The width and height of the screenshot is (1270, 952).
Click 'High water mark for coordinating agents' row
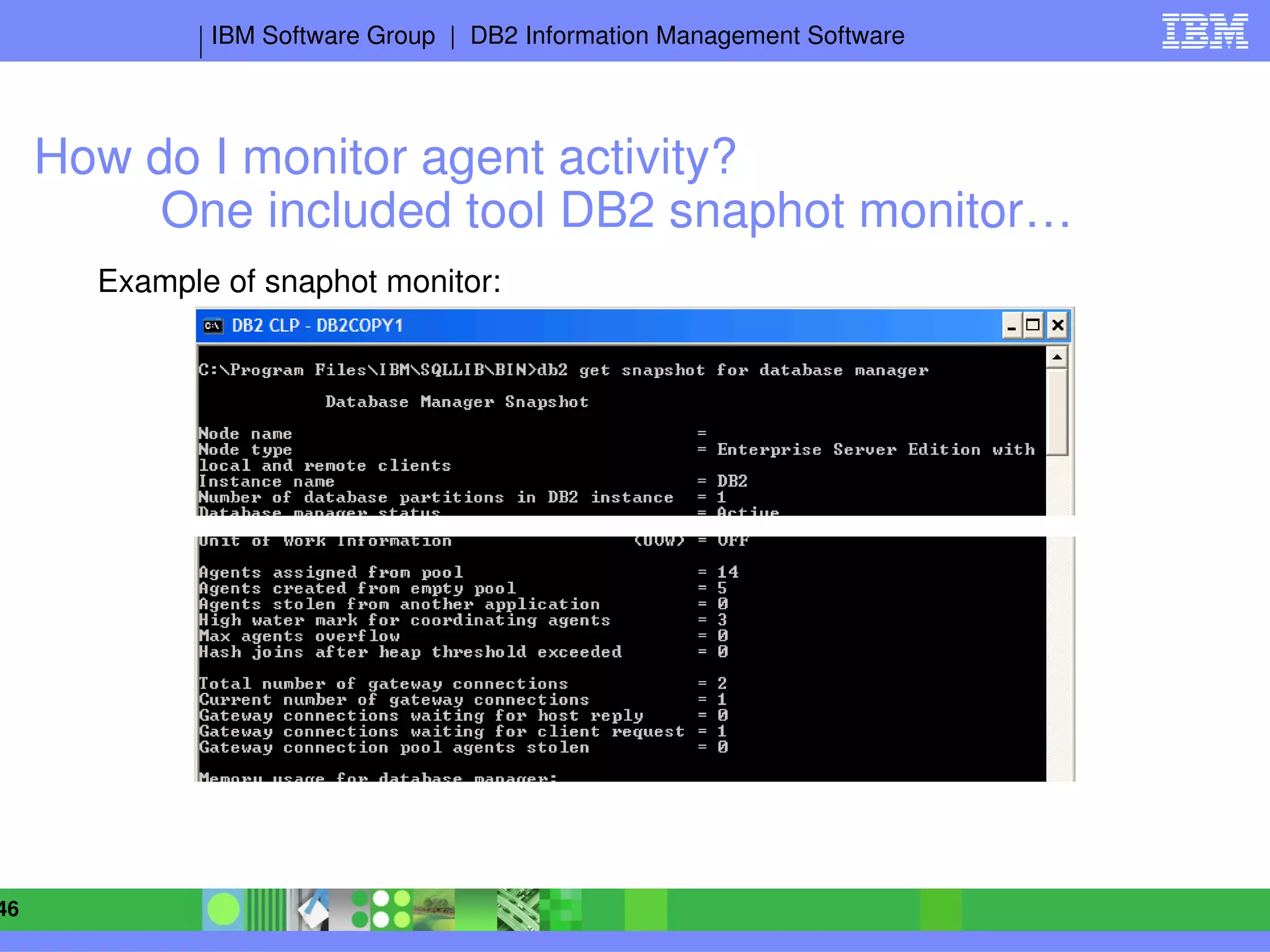pyautogui.click(x=463, y=620)
